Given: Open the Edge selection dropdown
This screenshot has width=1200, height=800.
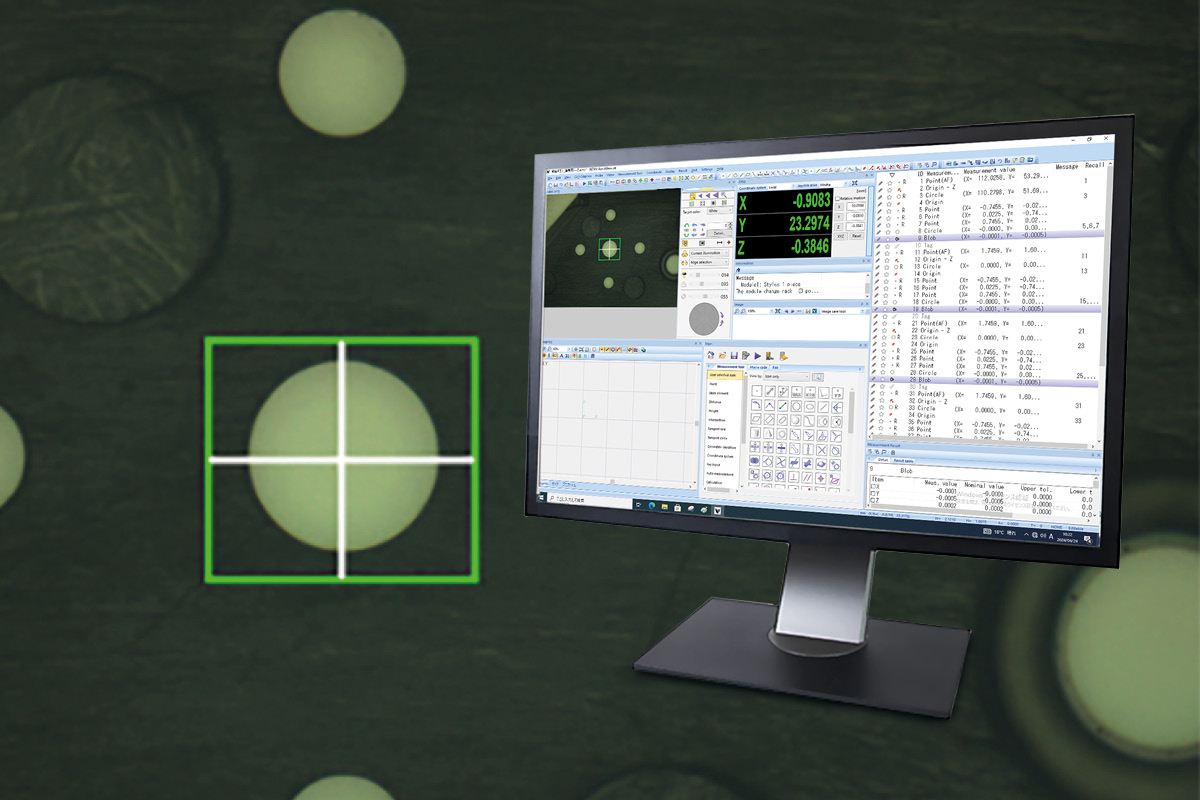Looking at the screenshot, I should (709, 261).
